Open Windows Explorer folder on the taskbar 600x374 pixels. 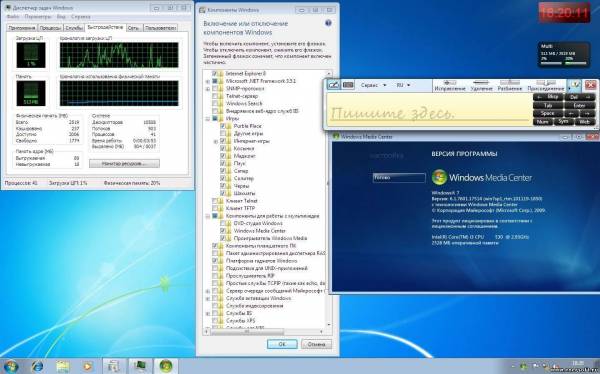(x=63, y=366)
